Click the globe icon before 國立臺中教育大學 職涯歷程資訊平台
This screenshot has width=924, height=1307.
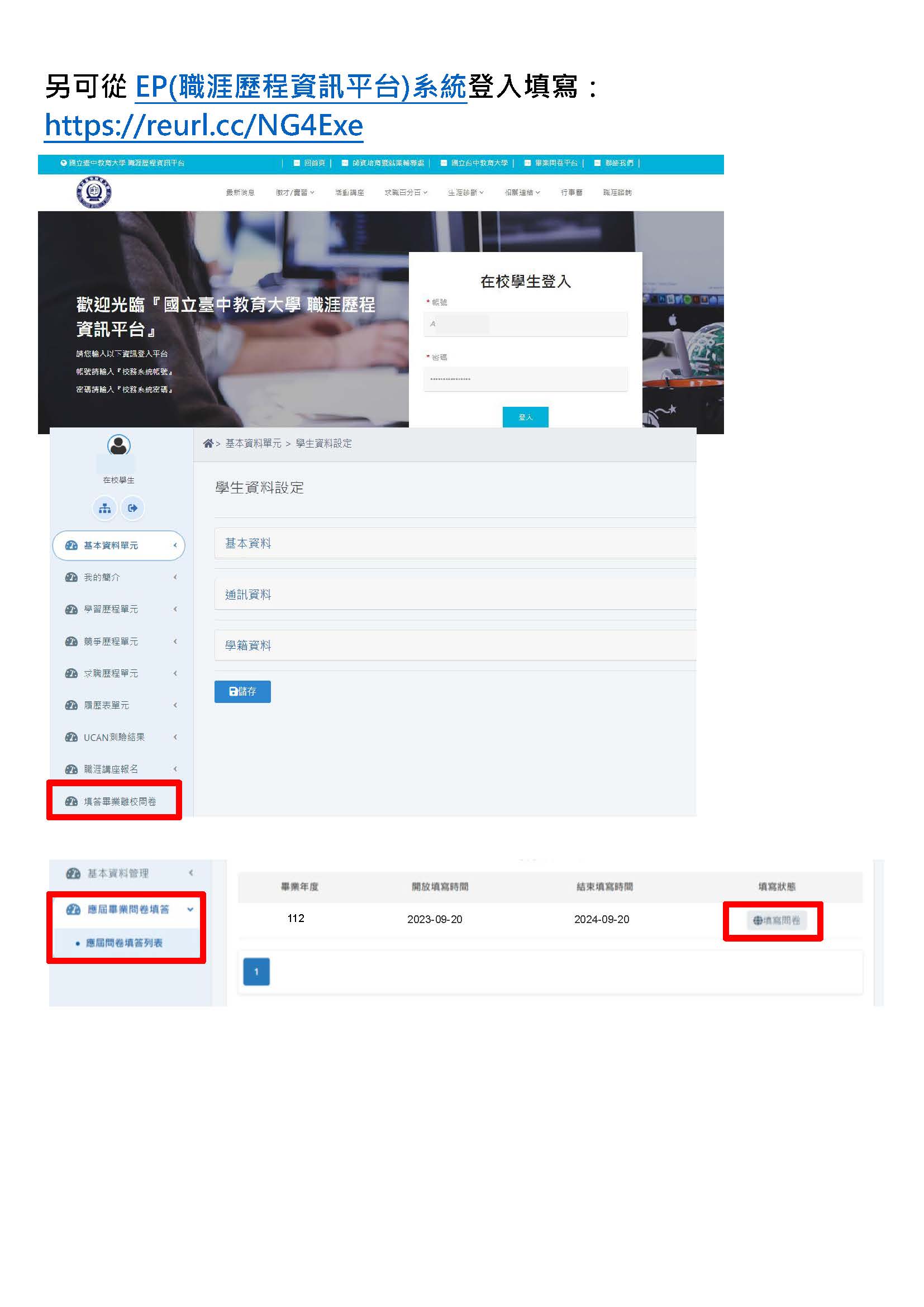pos(64,163)
